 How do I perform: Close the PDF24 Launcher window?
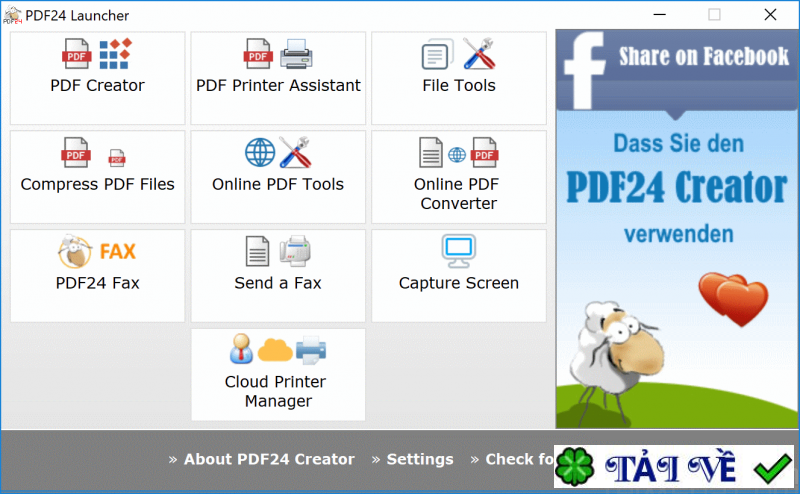coord(770,15)
